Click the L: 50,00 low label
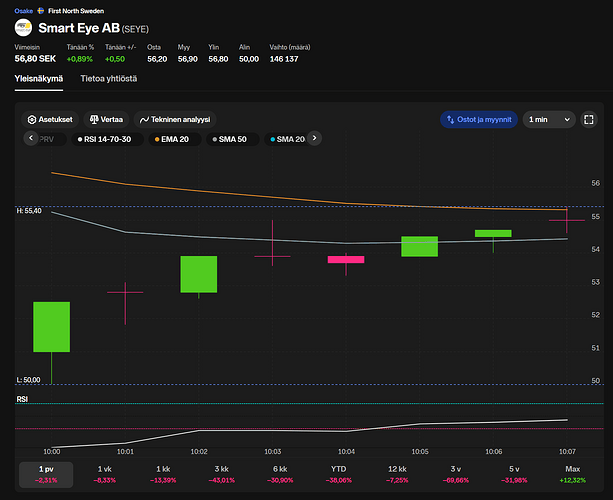Image resolution: width=613 pixels, height=500 pixels. pyautogui.click(x=28, y=380)
